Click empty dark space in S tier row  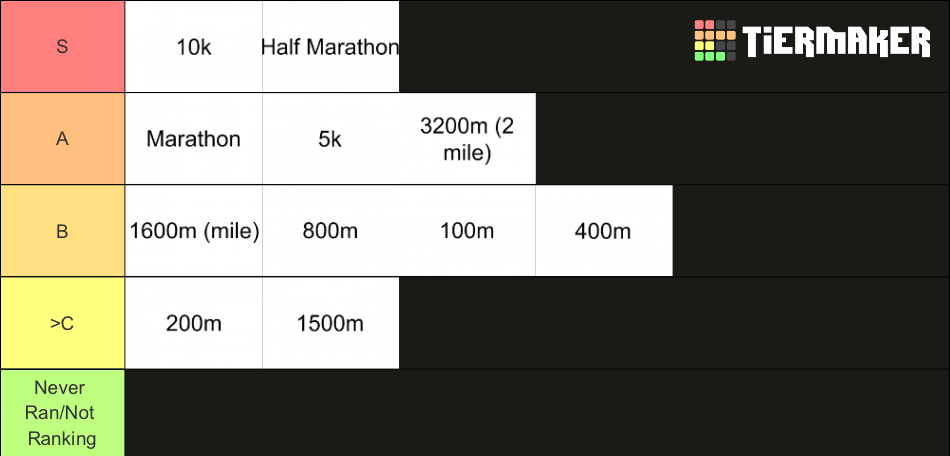(x=545, y=47)
